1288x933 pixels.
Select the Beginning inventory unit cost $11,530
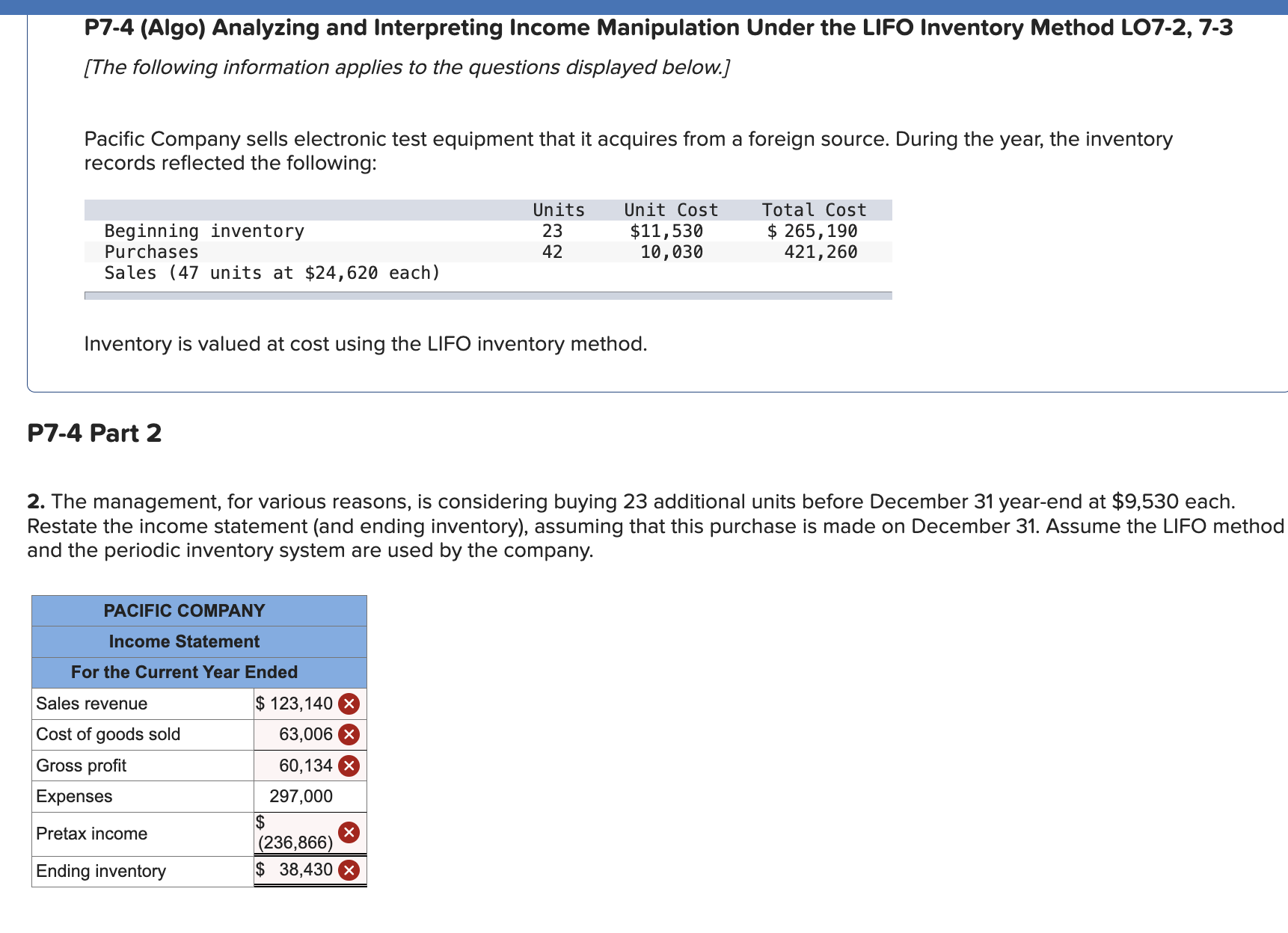[x=666, y=231]
